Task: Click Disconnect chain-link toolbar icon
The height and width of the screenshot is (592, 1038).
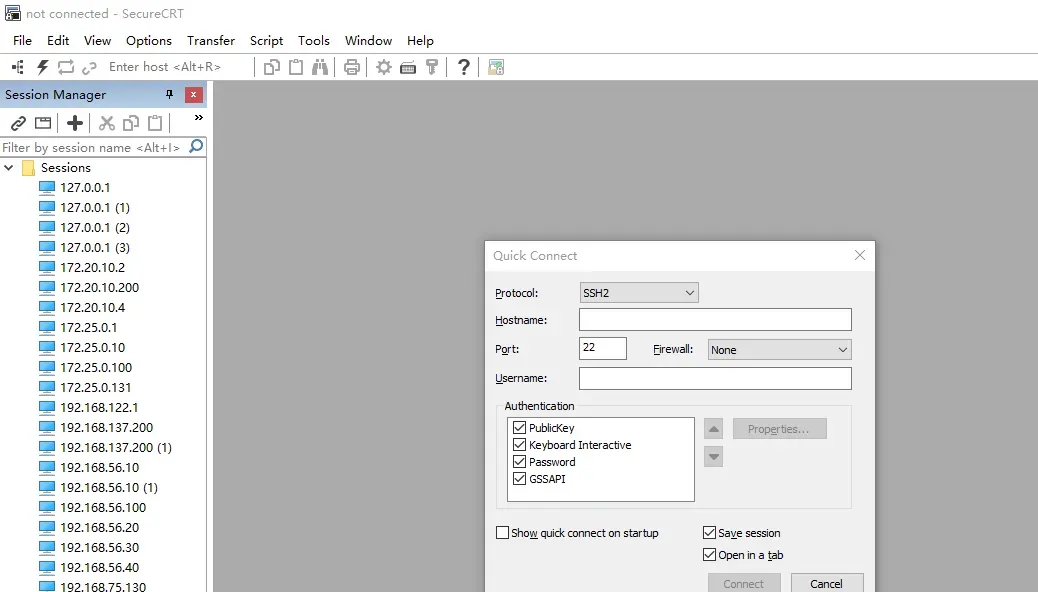Action: click(89, 67)
